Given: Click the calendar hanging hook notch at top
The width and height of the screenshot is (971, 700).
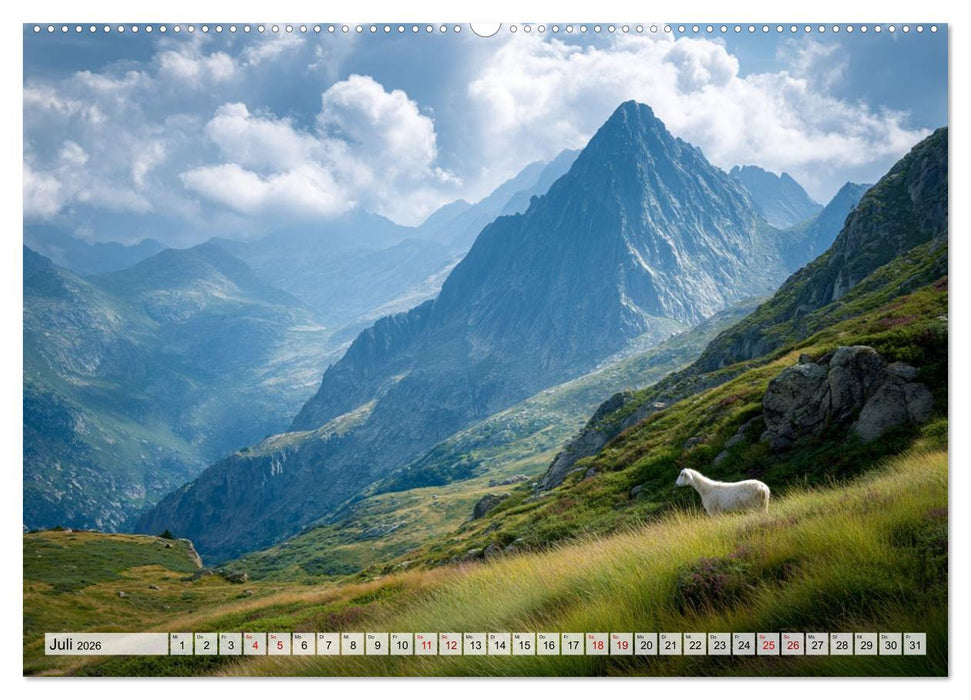Looking at the screenshot, I should pos(485,29).
